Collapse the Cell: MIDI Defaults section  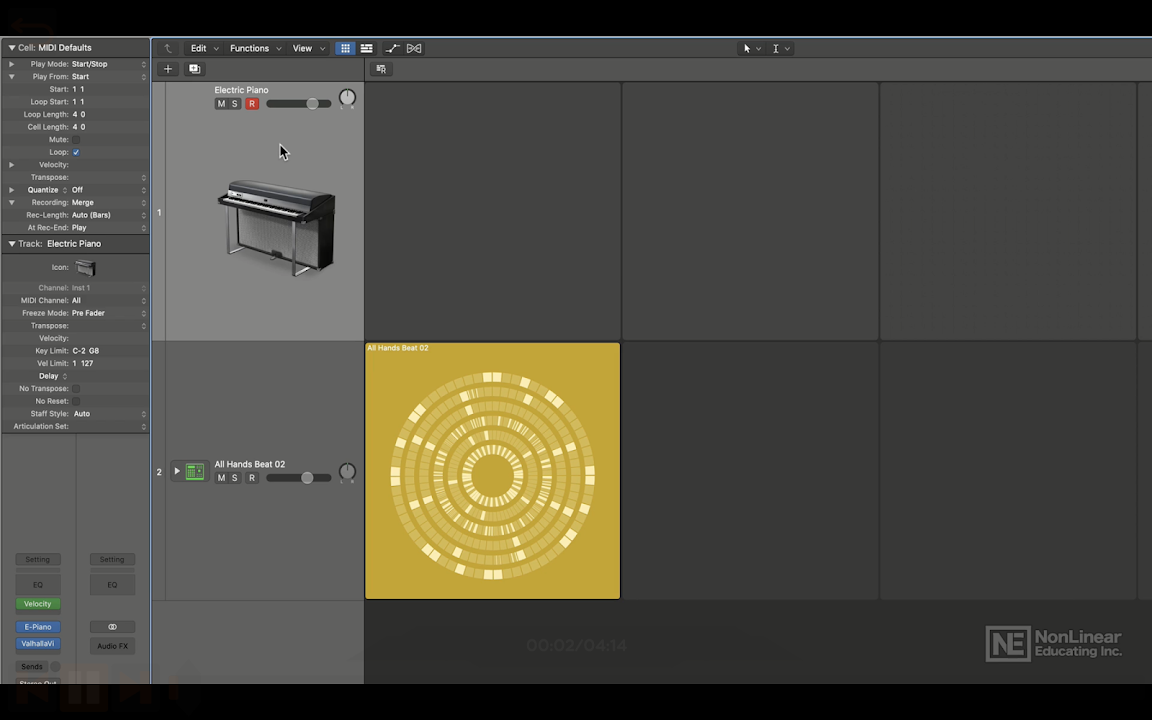(x=12, y=48)
